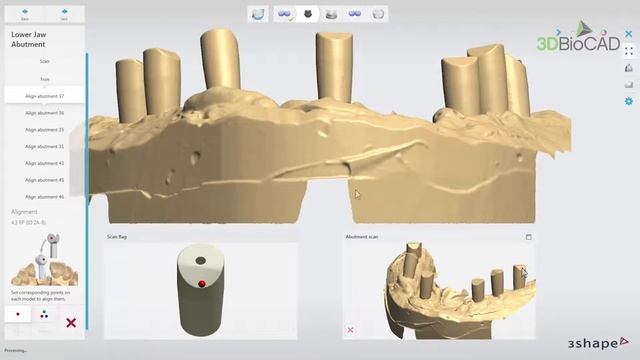Open the white tooth final step icon

pos(378,14)
